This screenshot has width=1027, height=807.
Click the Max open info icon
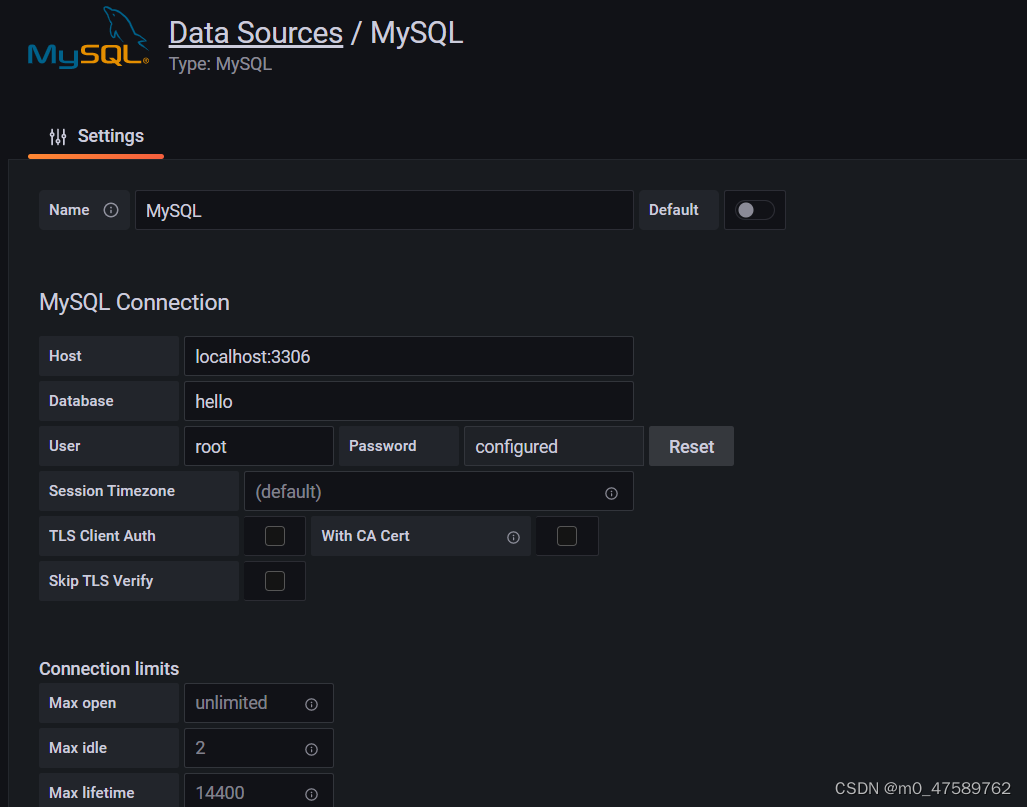(x=312, y=704)
